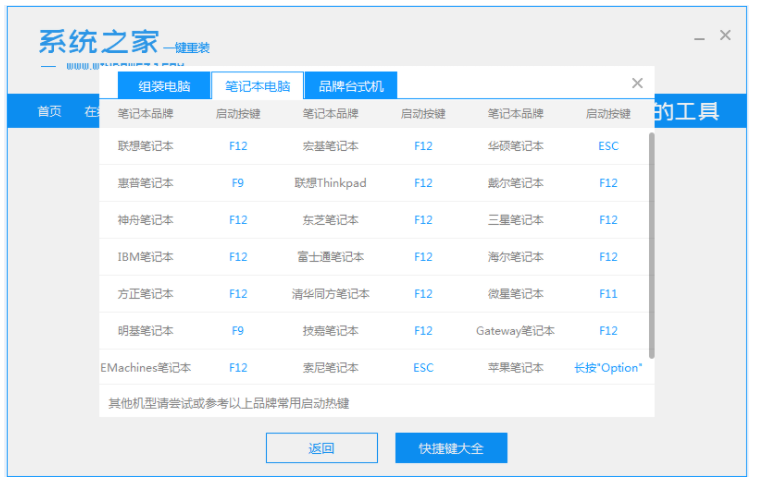Open 快捷键大全 hotkey list
The width and height of the screenshot is (760, 482).
click(x=451, y=448)
